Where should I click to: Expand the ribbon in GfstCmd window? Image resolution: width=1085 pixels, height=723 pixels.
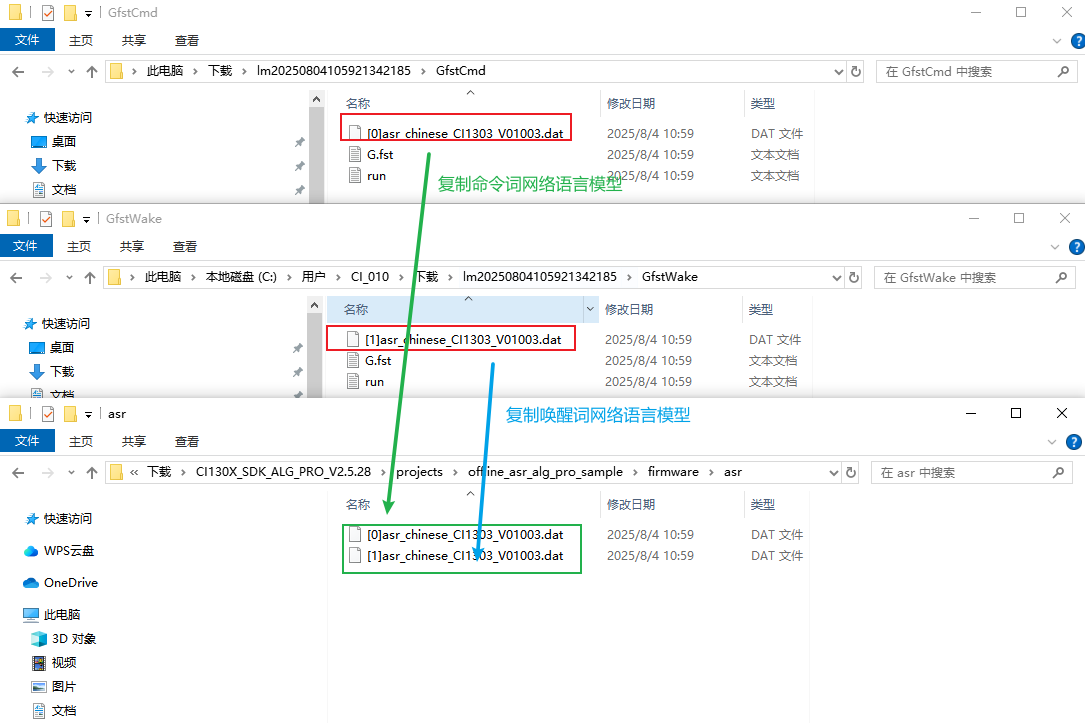[1059, 41]
